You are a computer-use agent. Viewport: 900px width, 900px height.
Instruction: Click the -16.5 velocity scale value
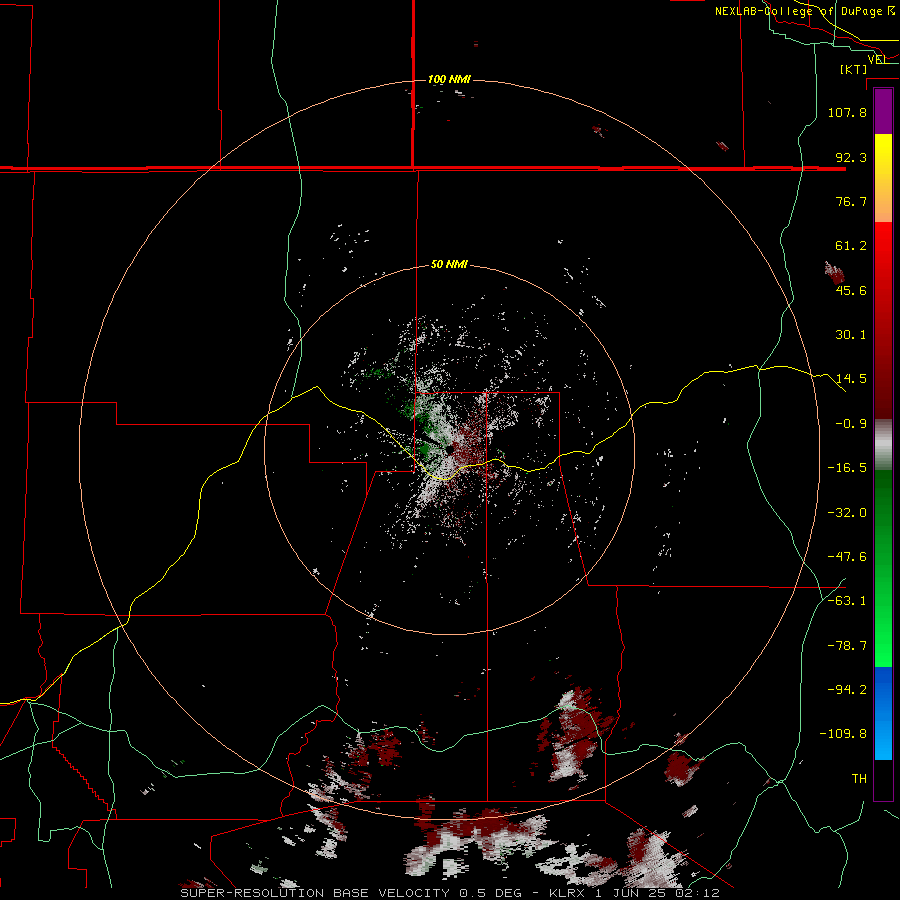[847, 468]
